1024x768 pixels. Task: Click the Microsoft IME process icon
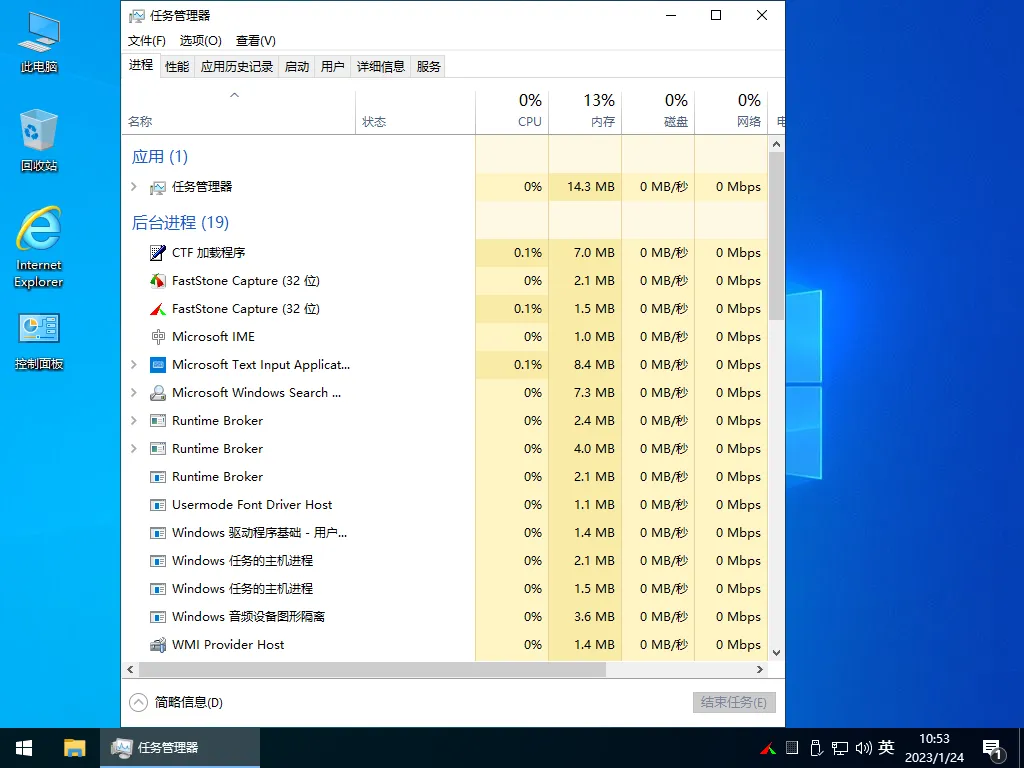tap(157, 337)
